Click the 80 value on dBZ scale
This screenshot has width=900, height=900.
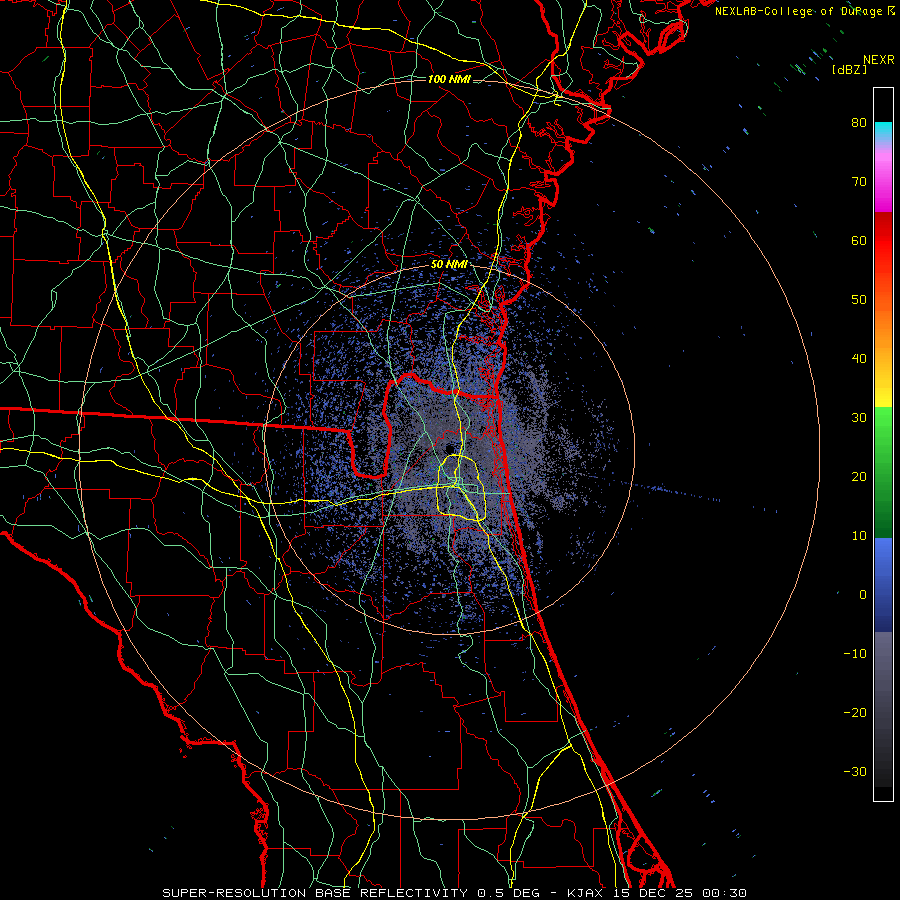859,122
